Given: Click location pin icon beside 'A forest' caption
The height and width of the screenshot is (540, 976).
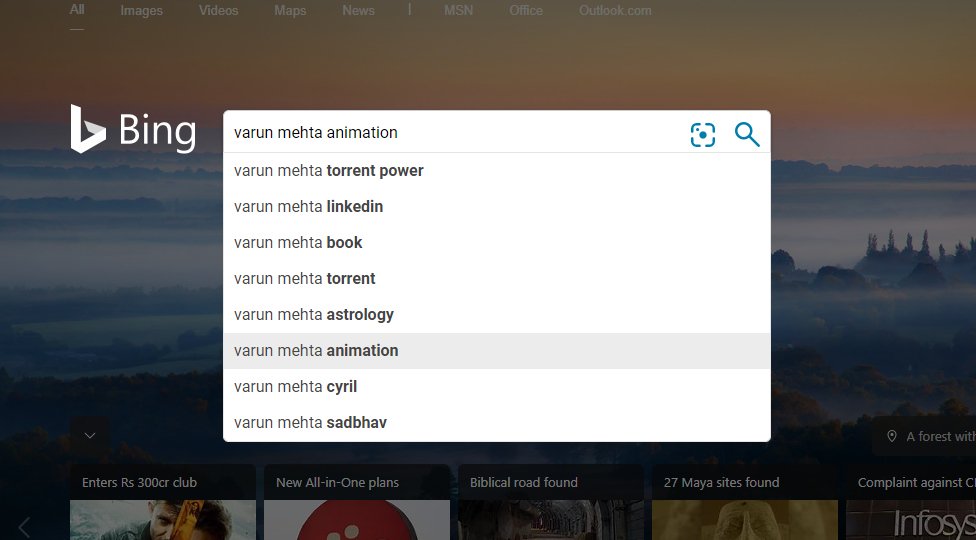Looking at the screenshot, I should [891, 436].
